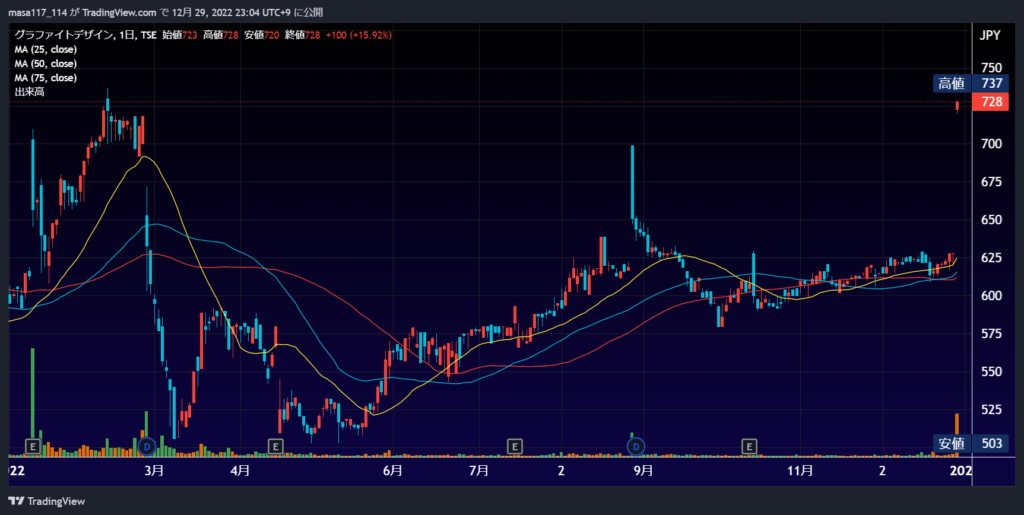Click the dividend D marker above 9月
Screen dimensions: 1024x515
pos(636,446)
